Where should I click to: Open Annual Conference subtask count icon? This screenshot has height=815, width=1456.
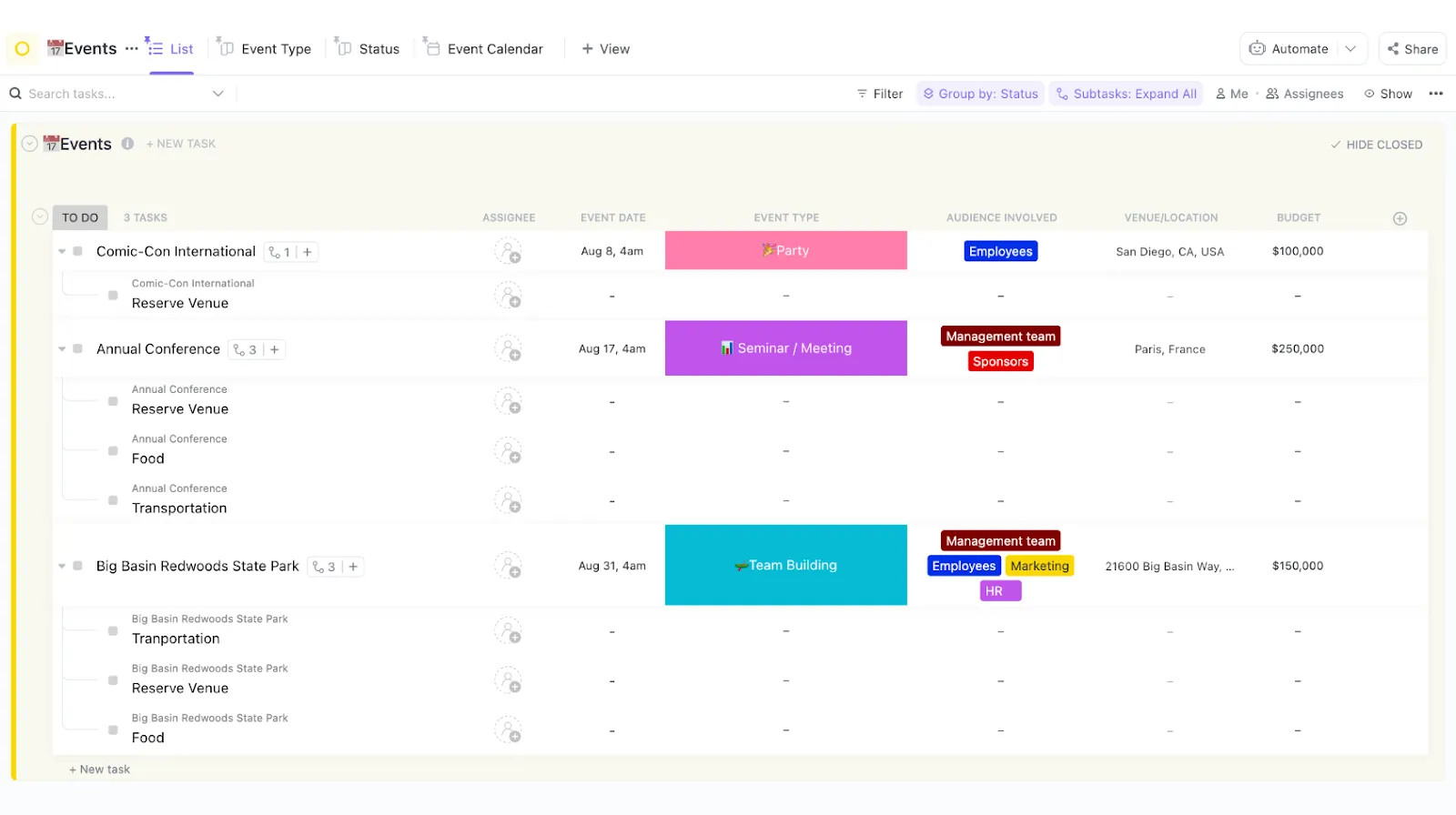coord(245,349)
